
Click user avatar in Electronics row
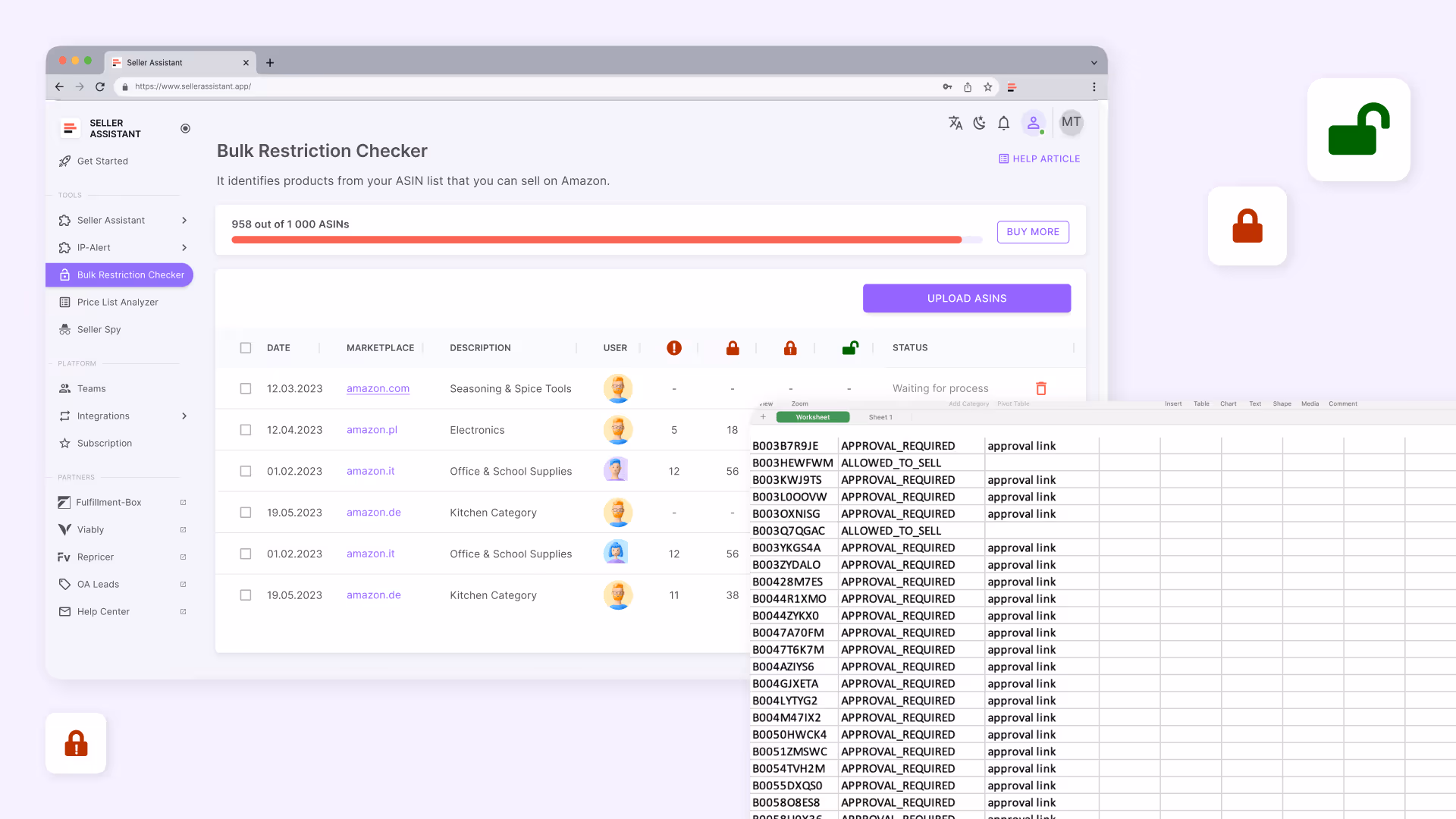pyautogui.click(x=617, y=430)
